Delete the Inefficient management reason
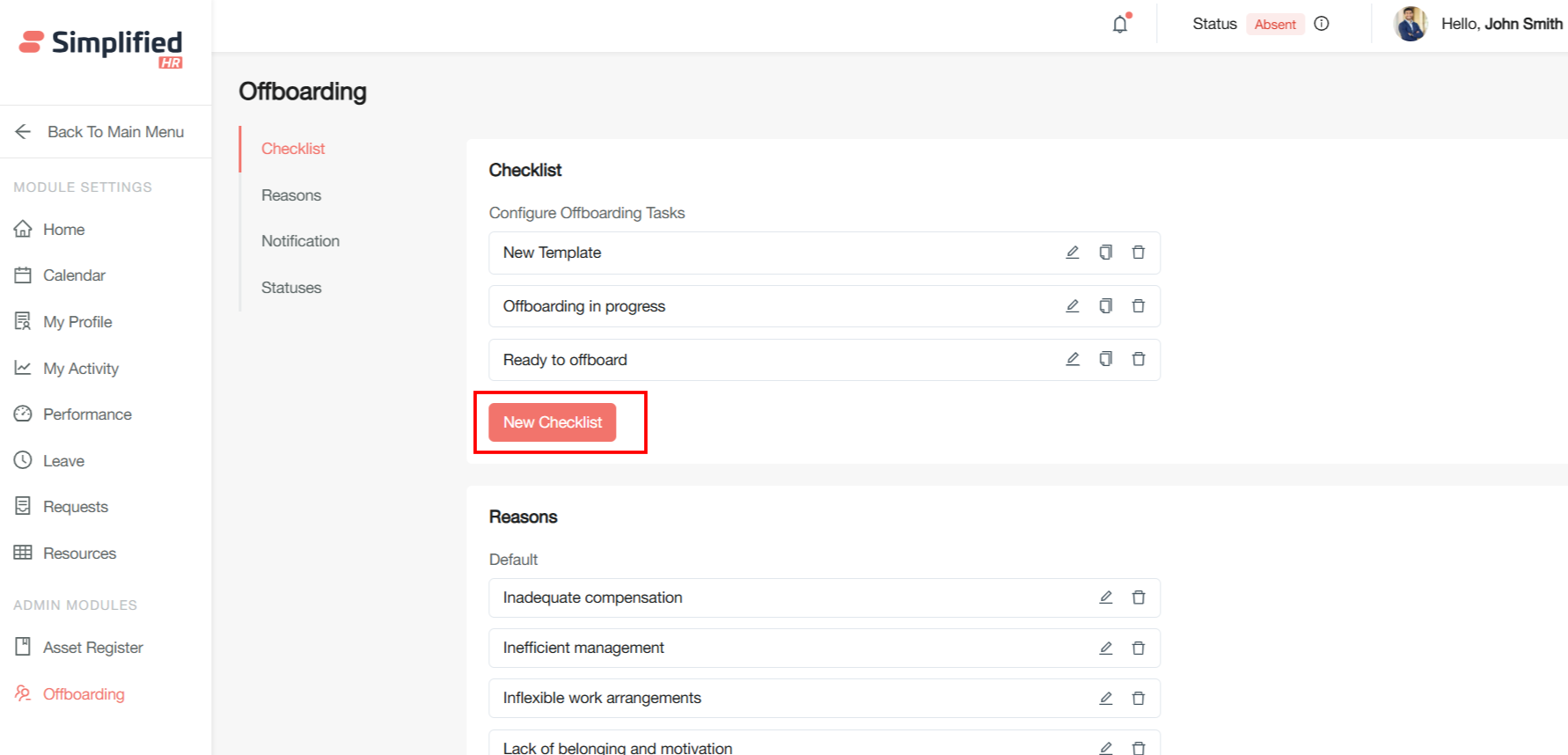Image resolution: width=1568 pixels, height=755 pixels. point(1138,648)
